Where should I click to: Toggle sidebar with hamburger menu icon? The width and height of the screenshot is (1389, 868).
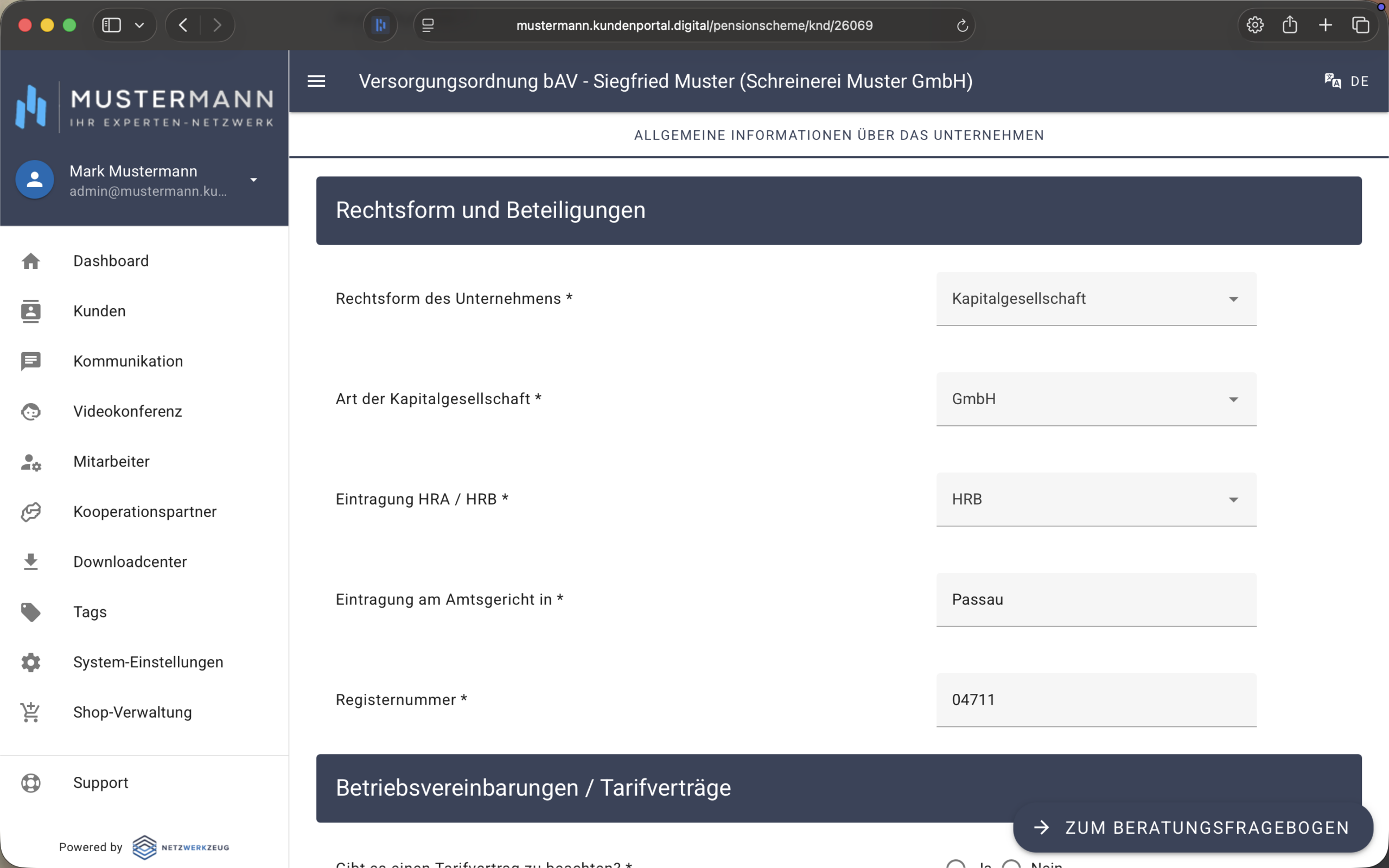[316, 81]
